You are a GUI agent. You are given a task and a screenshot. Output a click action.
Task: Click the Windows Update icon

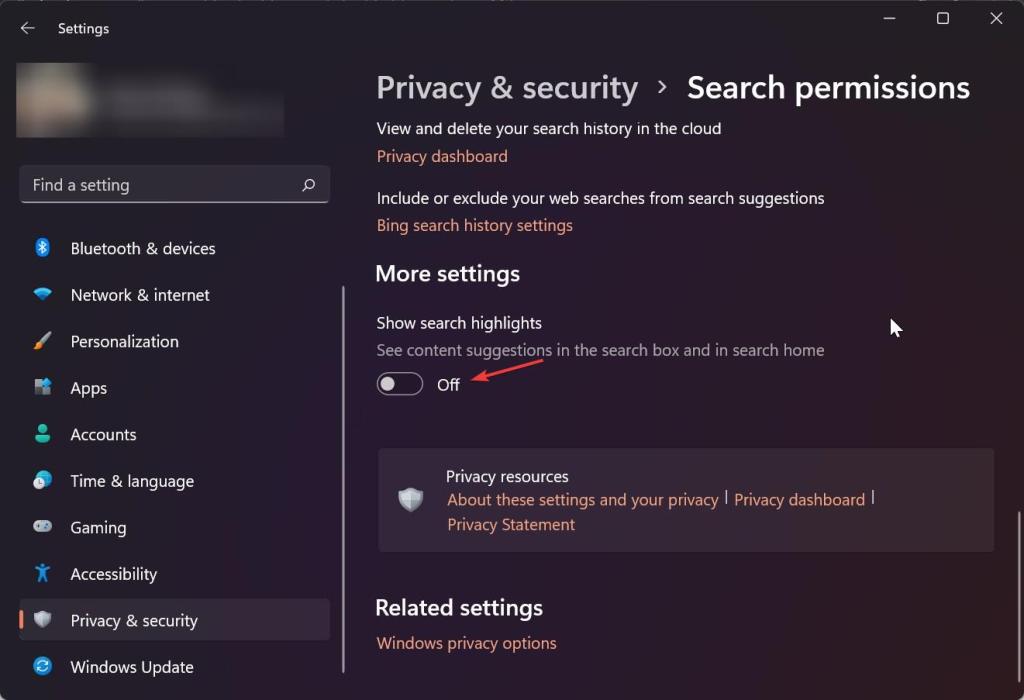click(42, 667)
